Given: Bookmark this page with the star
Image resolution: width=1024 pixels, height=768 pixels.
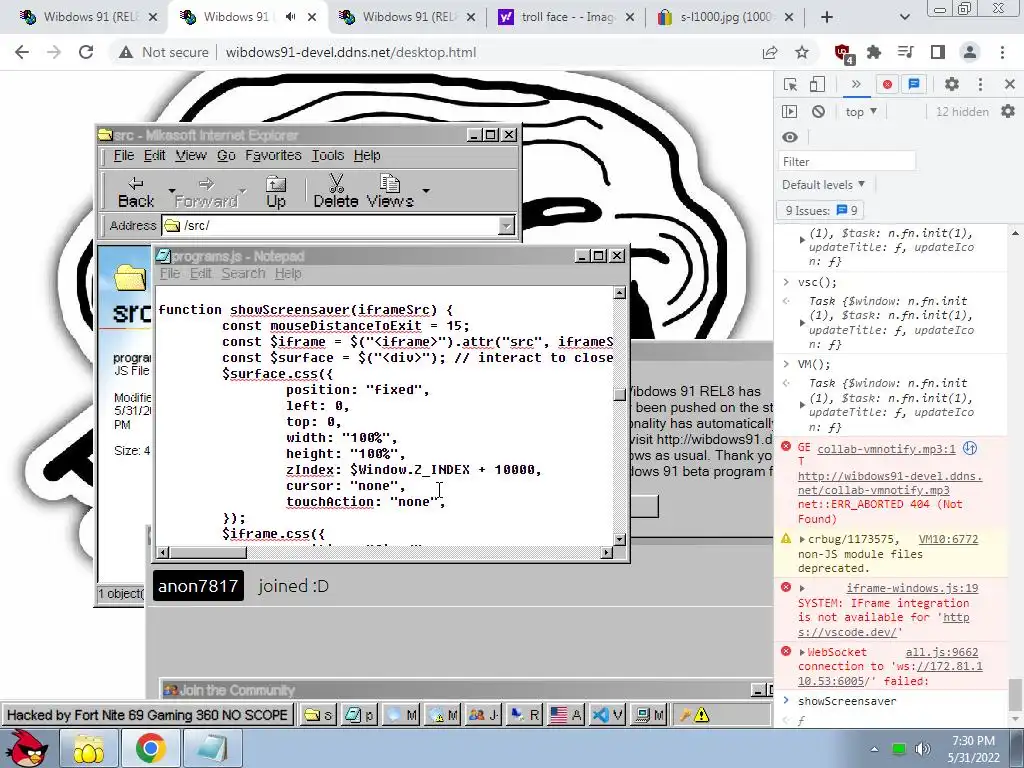Looking at the screenshot, I should pos(802,52).
